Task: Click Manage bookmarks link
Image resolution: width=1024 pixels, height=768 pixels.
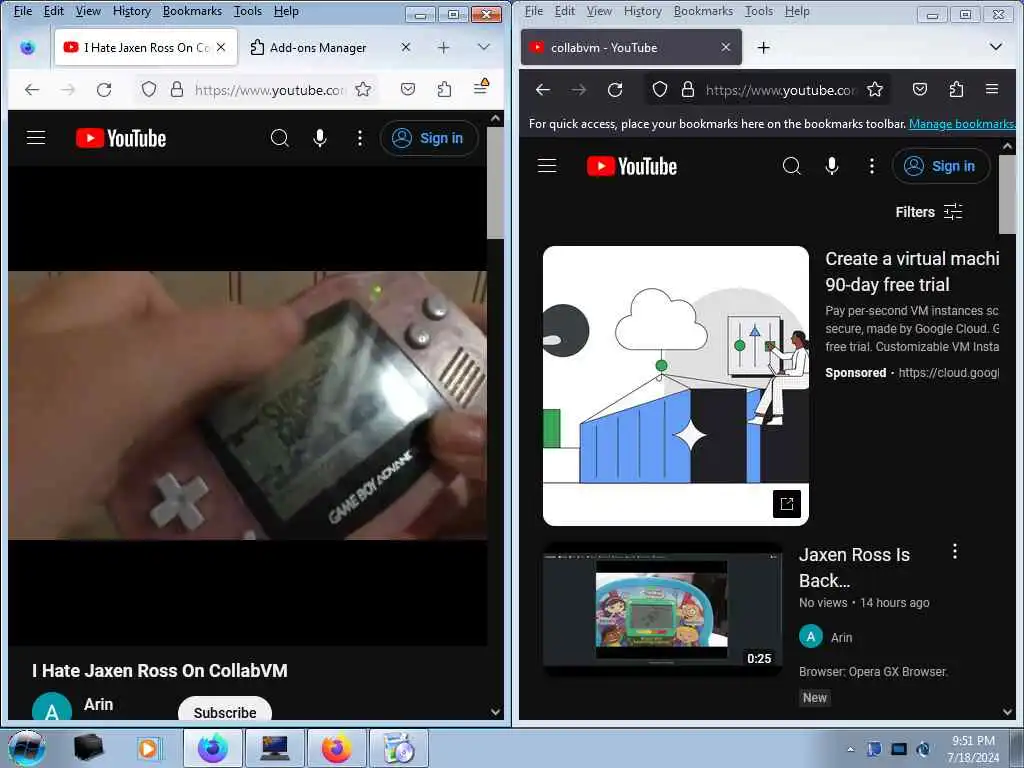Action: click(961, 124)
